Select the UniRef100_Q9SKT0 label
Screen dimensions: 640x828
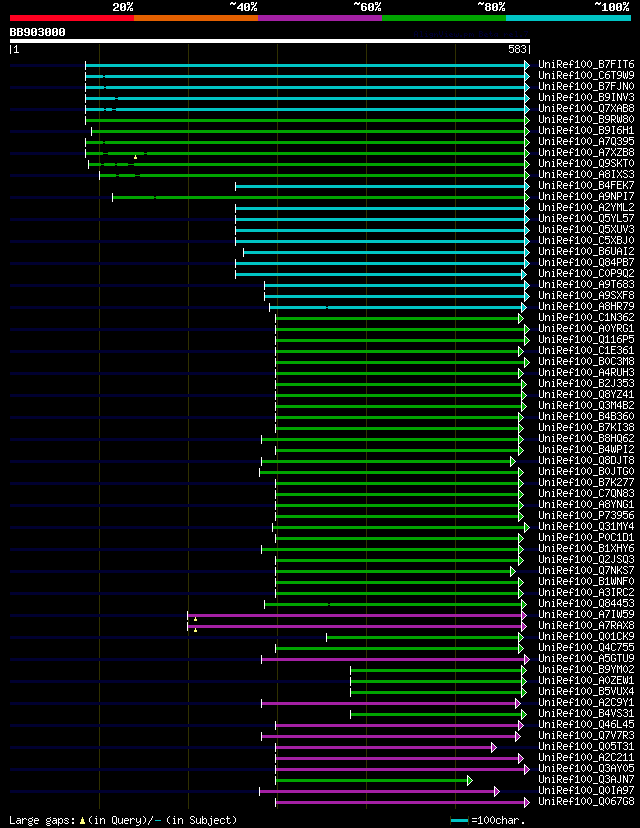(586, 164)
